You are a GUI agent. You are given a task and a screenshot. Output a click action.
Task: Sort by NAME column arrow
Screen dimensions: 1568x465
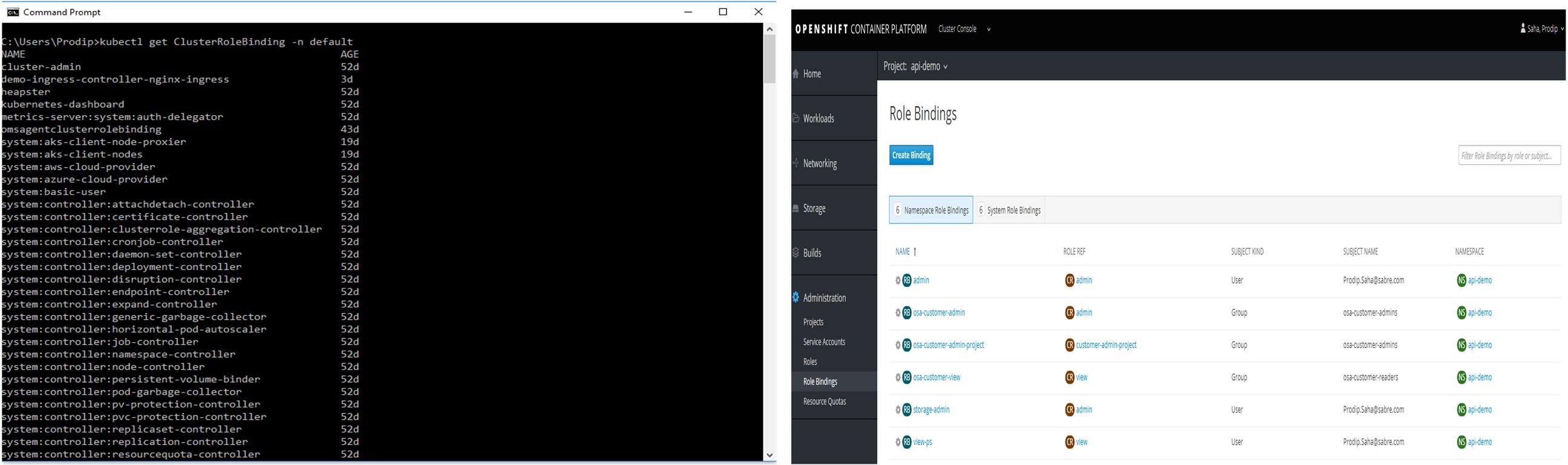coord(915,252)
